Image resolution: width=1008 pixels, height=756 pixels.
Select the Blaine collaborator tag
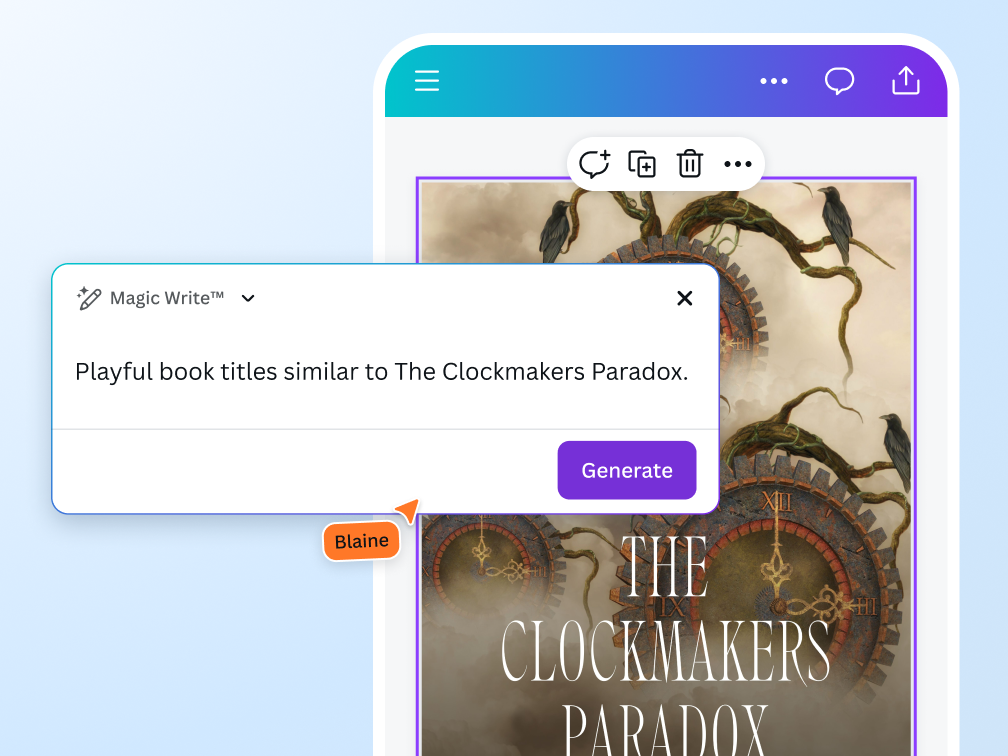[361, 541]
